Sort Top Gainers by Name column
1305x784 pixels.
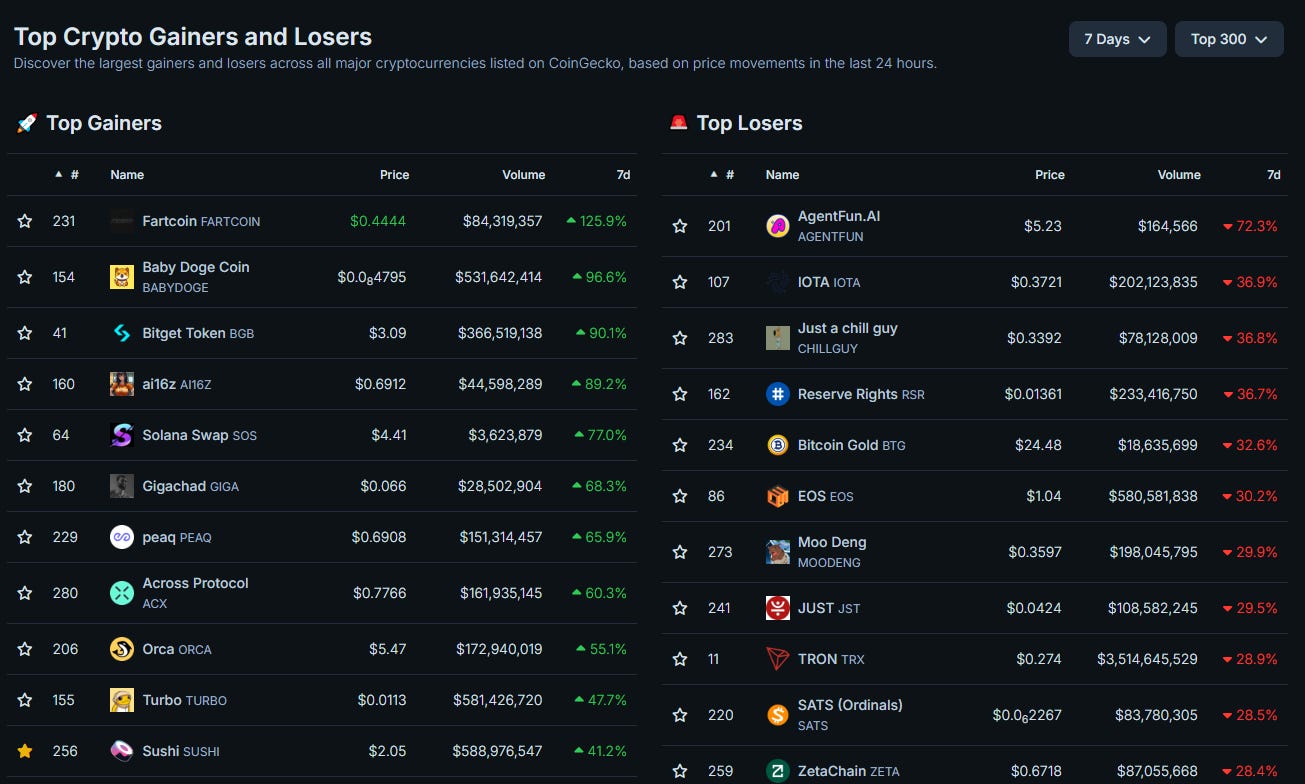(127, 174)
